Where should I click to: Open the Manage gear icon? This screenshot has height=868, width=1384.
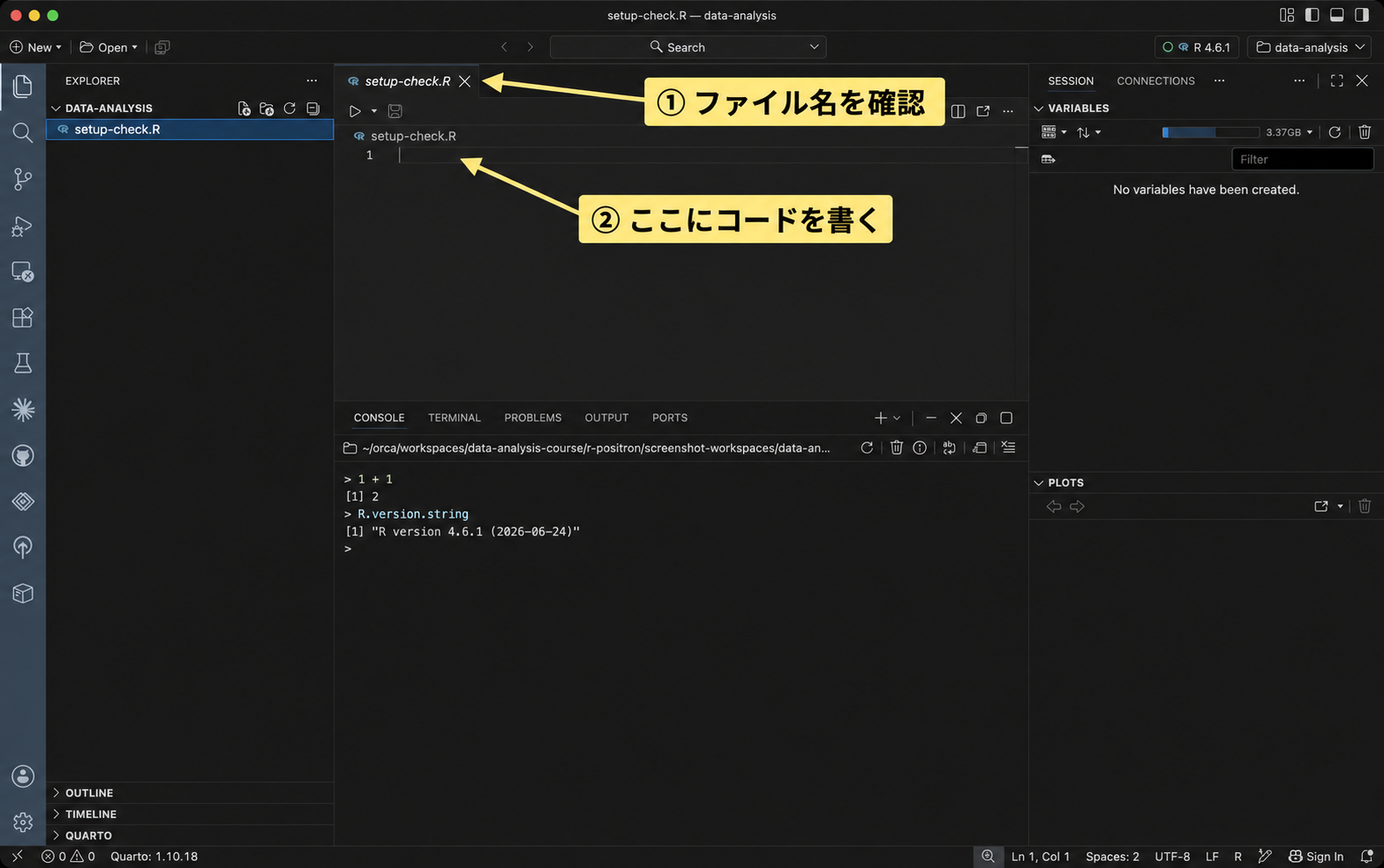23,822
